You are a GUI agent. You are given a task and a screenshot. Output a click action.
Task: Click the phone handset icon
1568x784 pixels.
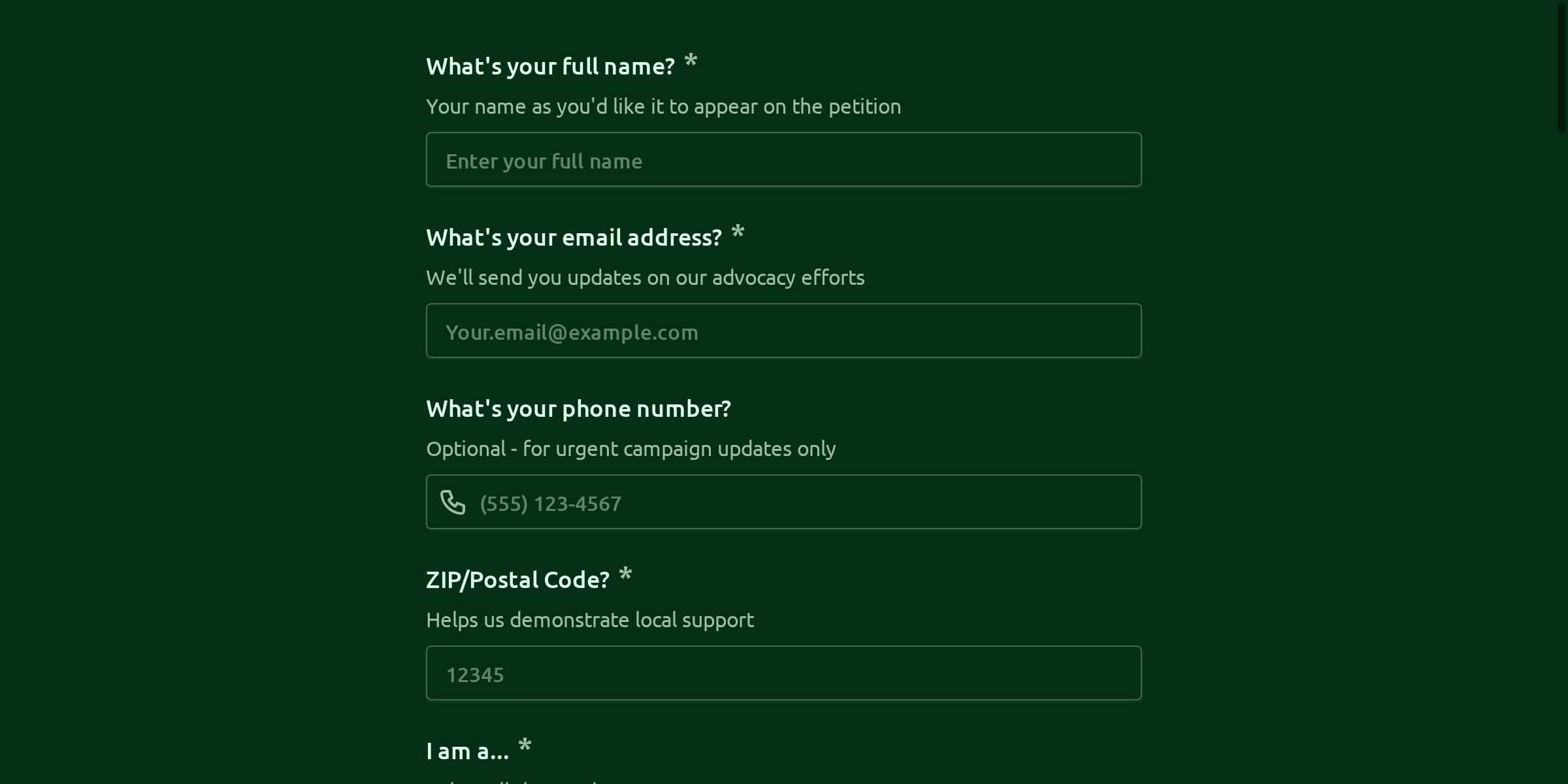click(x=453, y=502)
